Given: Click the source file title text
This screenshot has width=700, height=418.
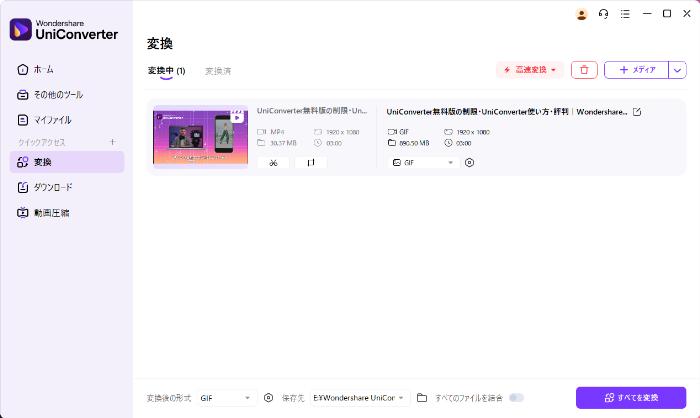Looking at the screenshot, I should point(312,110).
